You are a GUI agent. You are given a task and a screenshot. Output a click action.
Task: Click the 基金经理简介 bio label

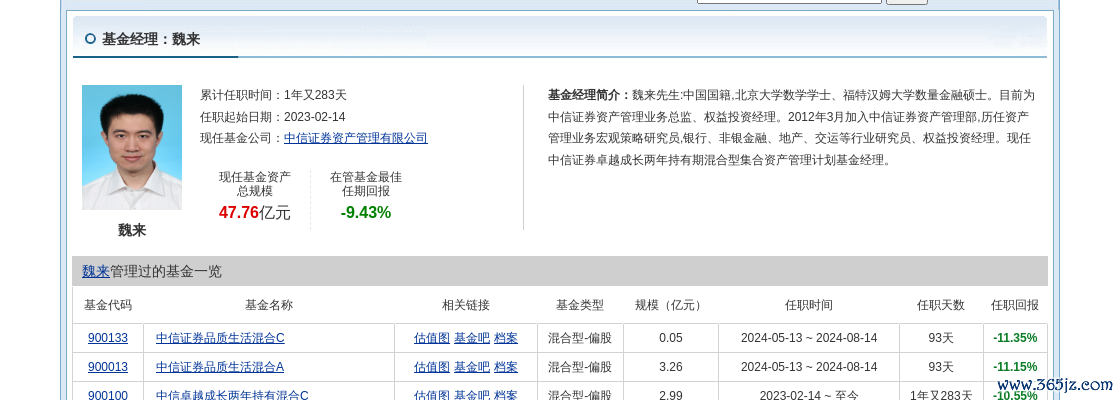tap(590, 94)
